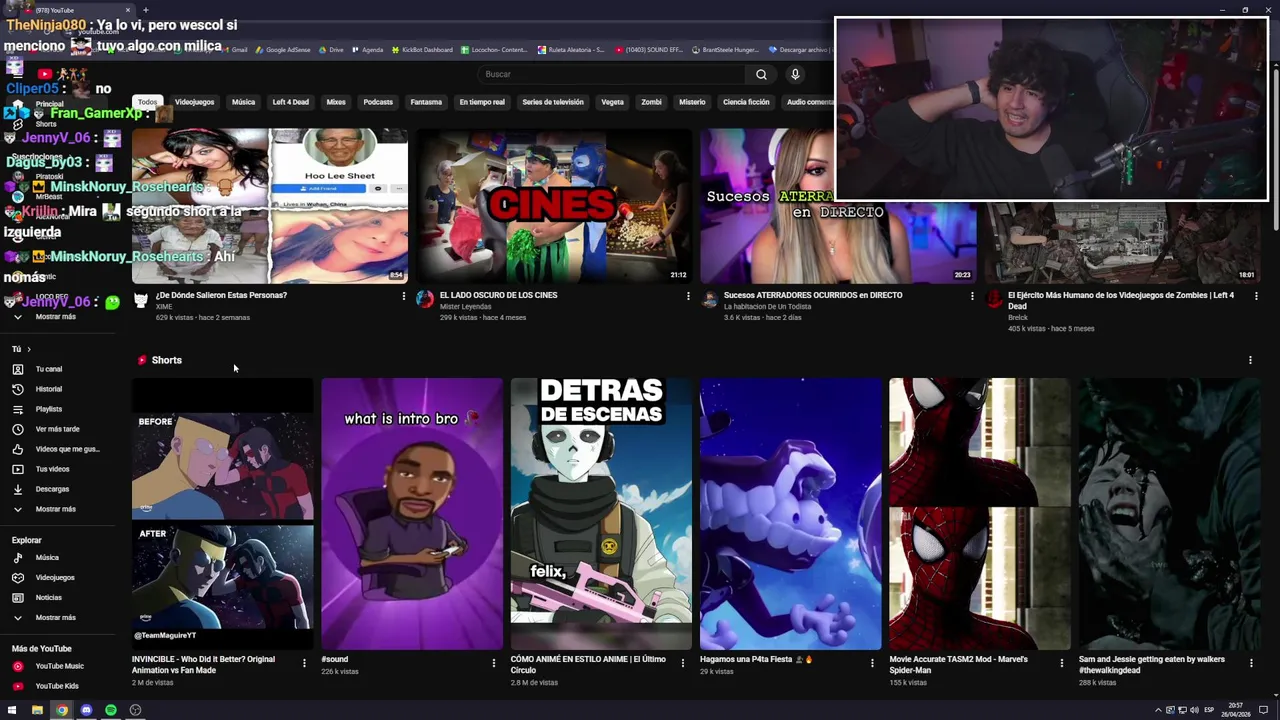Select the Música filter chip
Viewport: 1280px width, 720px height.
243,102
